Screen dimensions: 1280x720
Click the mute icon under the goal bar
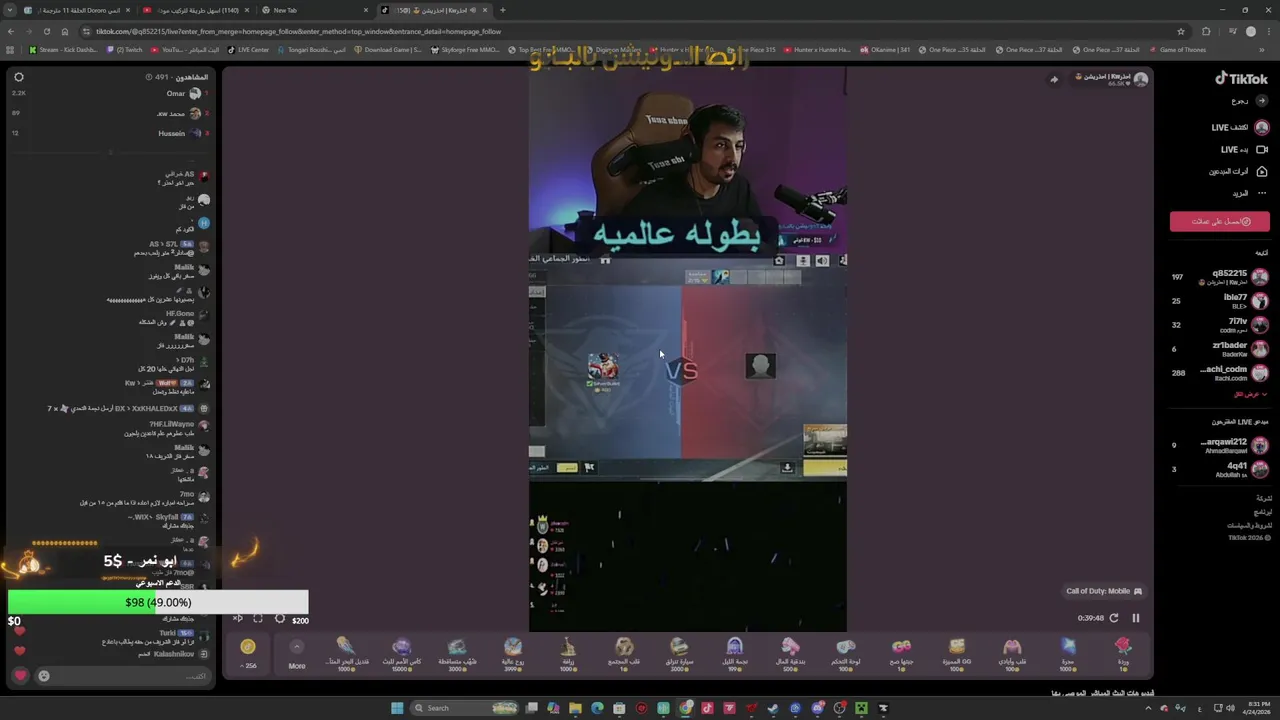click(x=237, y=619)
